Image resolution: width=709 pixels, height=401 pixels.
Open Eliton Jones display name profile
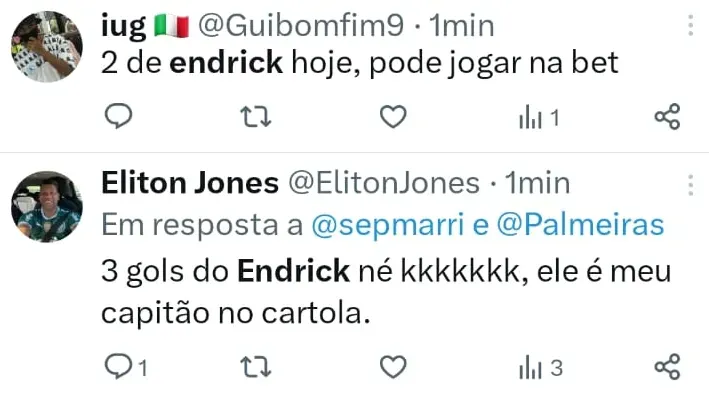190,183
